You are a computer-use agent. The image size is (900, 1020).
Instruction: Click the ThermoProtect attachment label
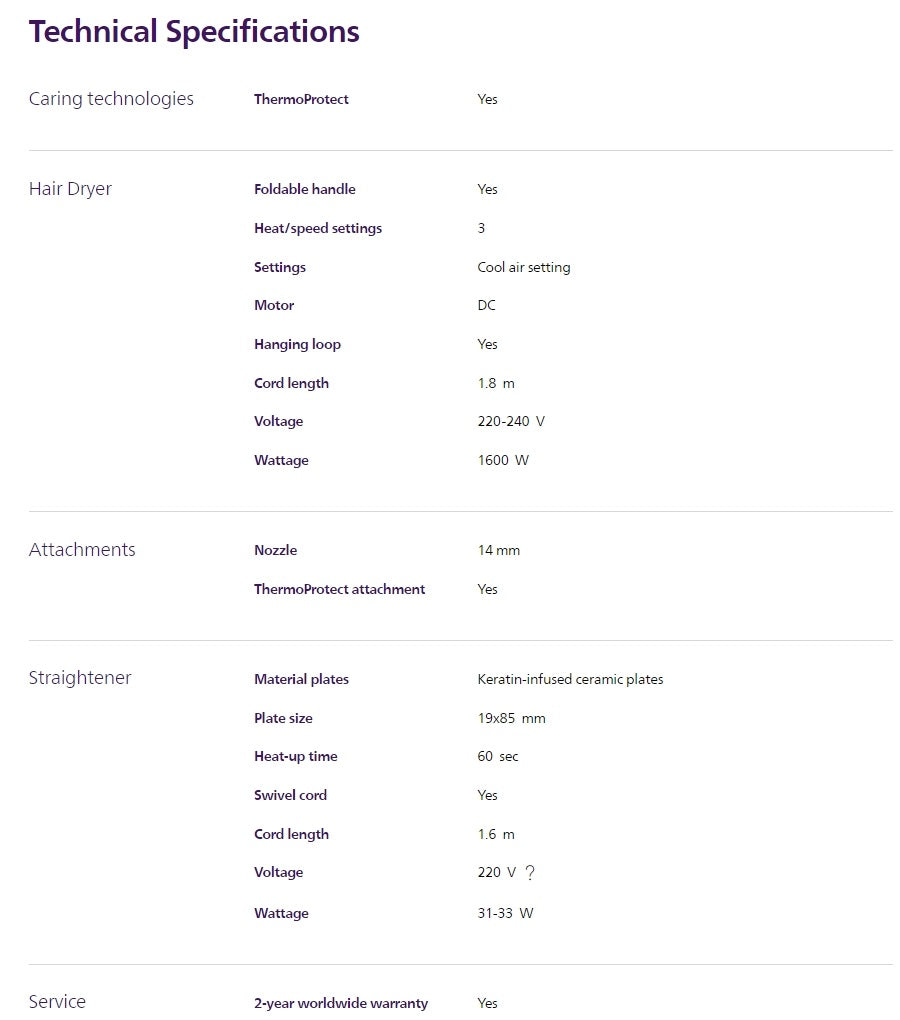339,589
